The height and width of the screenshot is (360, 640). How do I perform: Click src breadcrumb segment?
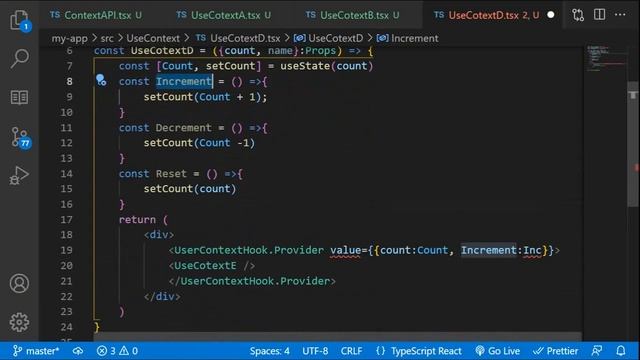click(x=107, y=38)
